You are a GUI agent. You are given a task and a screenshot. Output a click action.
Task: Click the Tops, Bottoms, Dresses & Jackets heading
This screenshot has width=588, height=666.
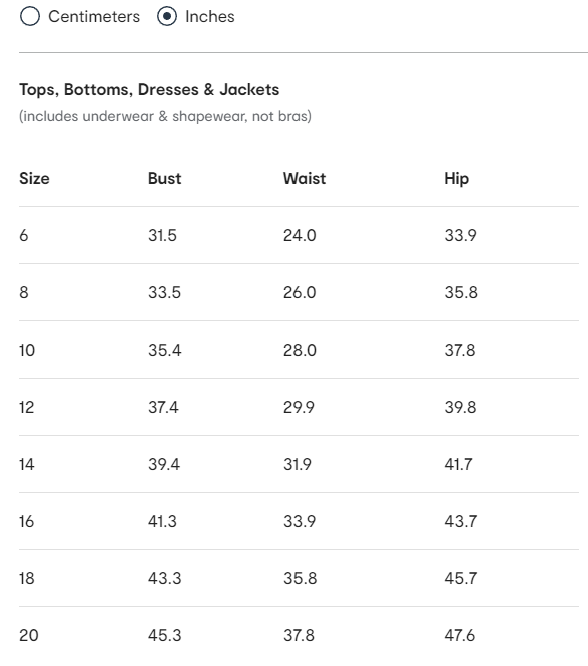tap(149, 90)
